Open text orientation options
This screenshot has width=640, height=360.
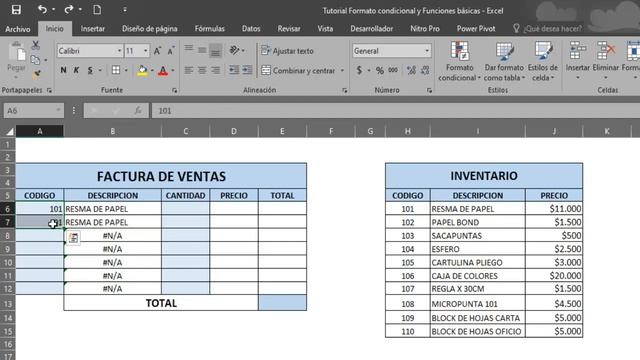[x=234, y=50]
